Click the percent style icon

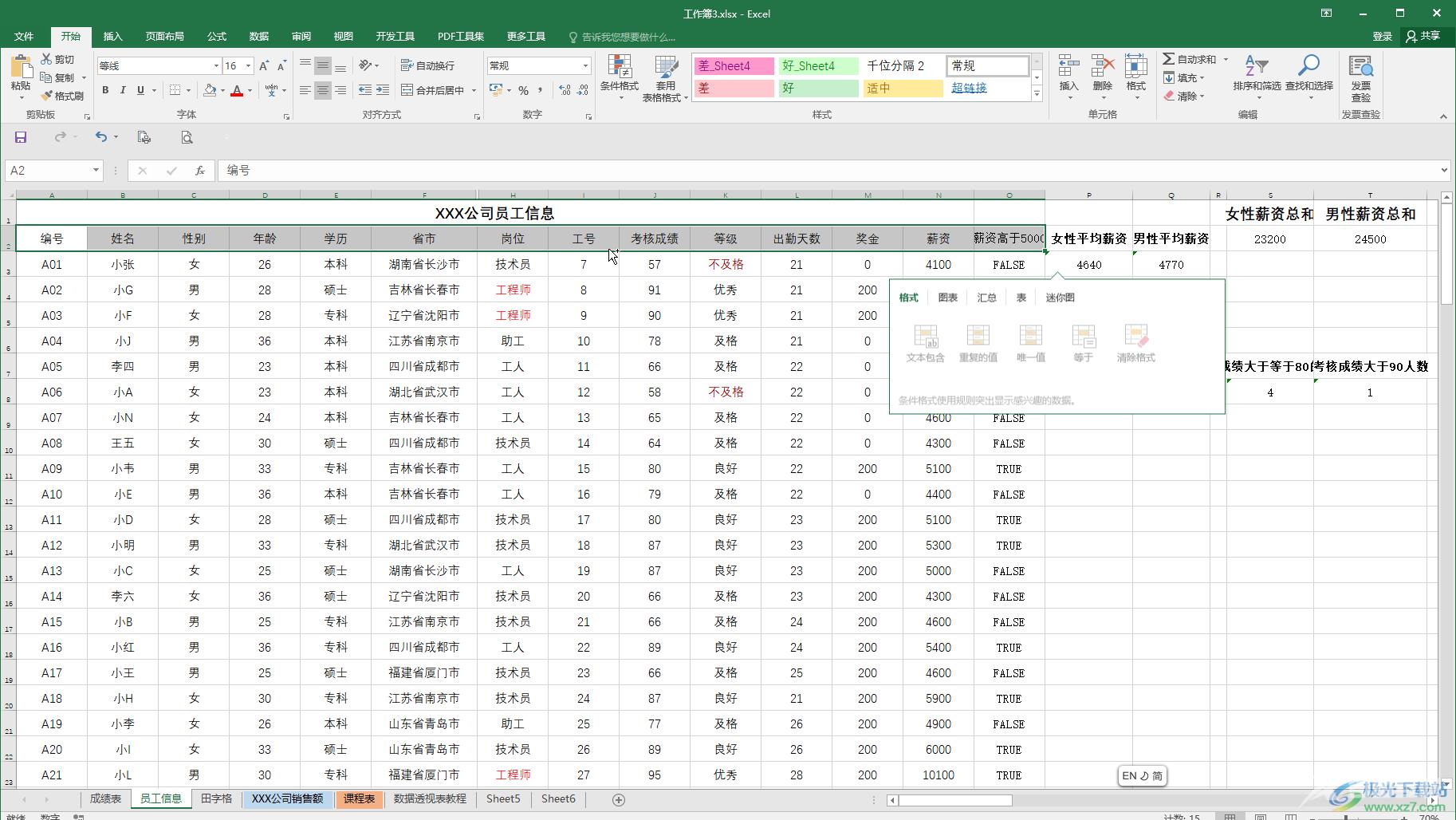523,90
